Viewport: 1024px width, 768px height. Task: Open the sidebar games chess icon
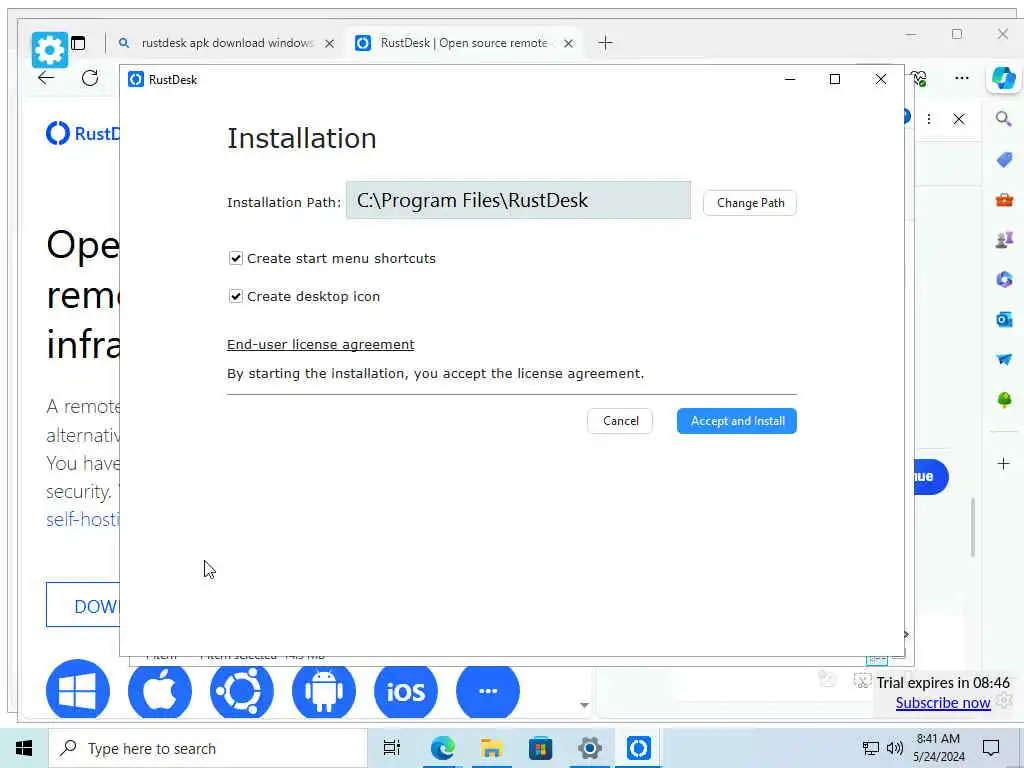tap(1004, 240)
